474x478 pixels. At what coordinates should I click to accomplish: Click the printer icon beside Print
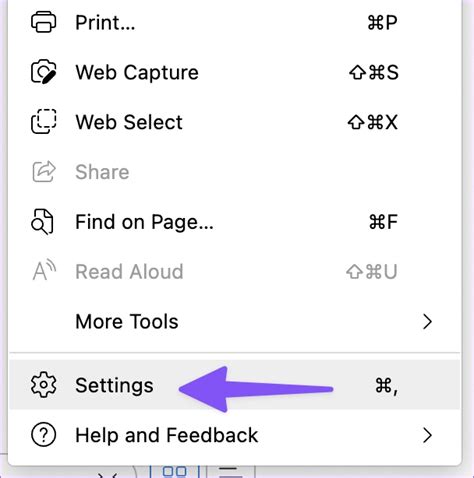(x=44, y=22)
